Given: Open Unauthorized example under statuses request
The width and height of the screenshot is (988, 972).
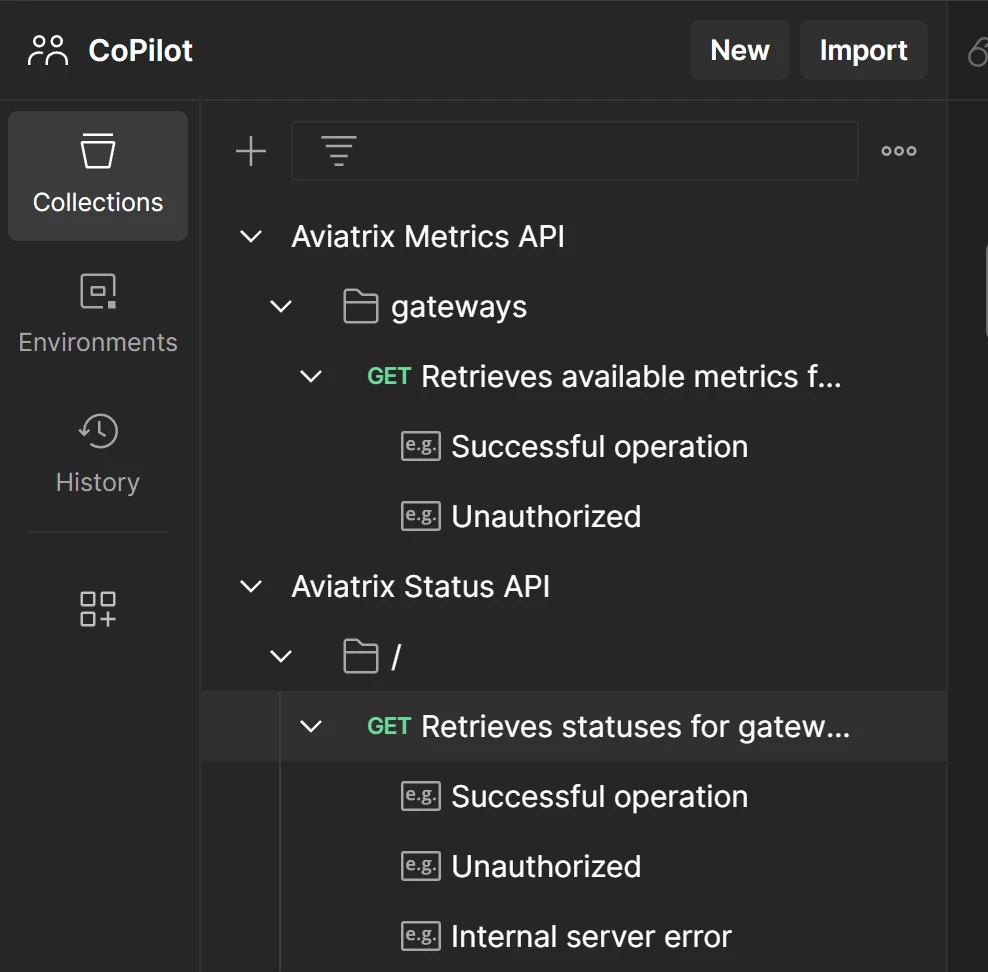Looking at the screenshot, I should click(546, 866).
